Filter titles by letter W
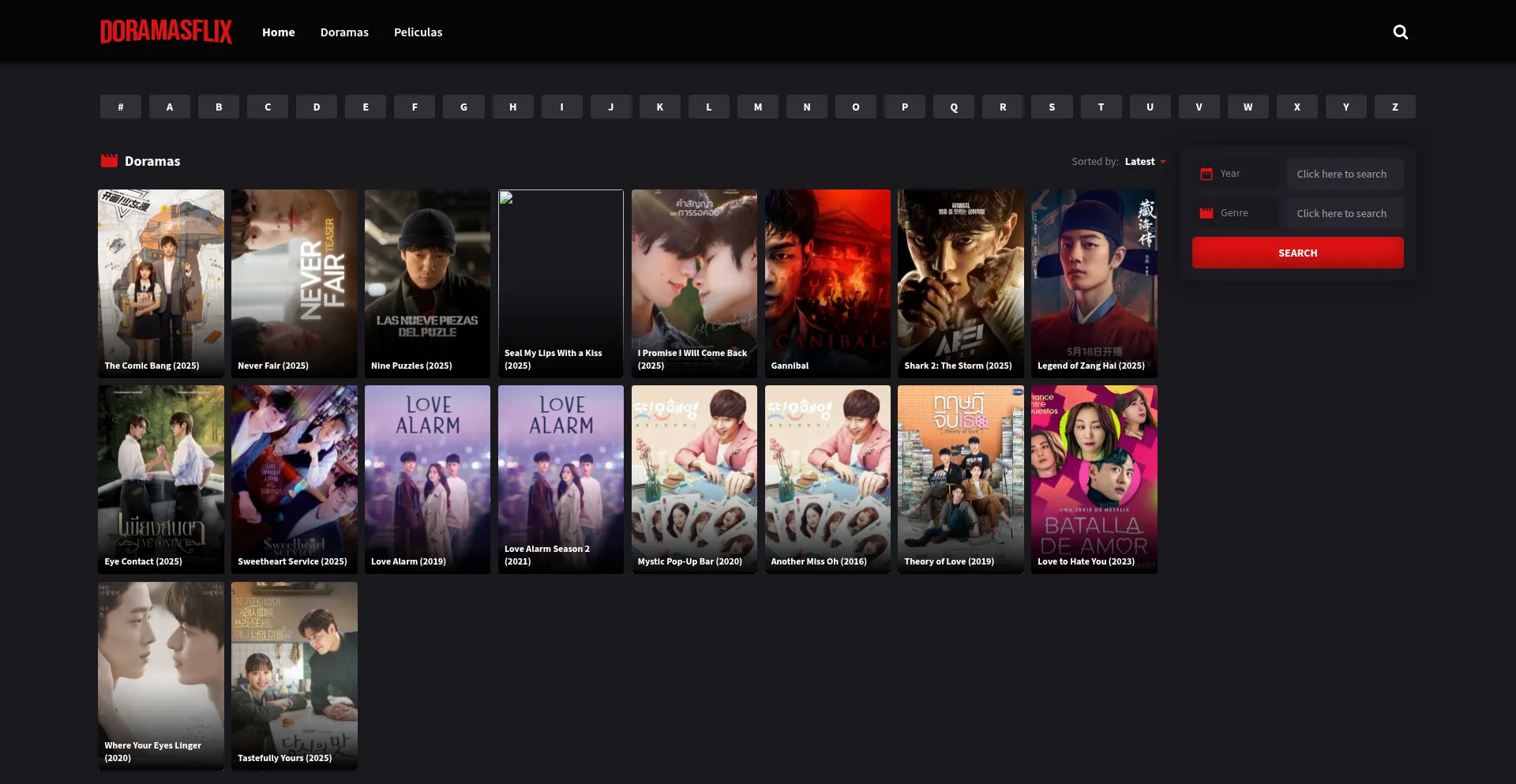1516x784 pixels. click(1248, 107)
